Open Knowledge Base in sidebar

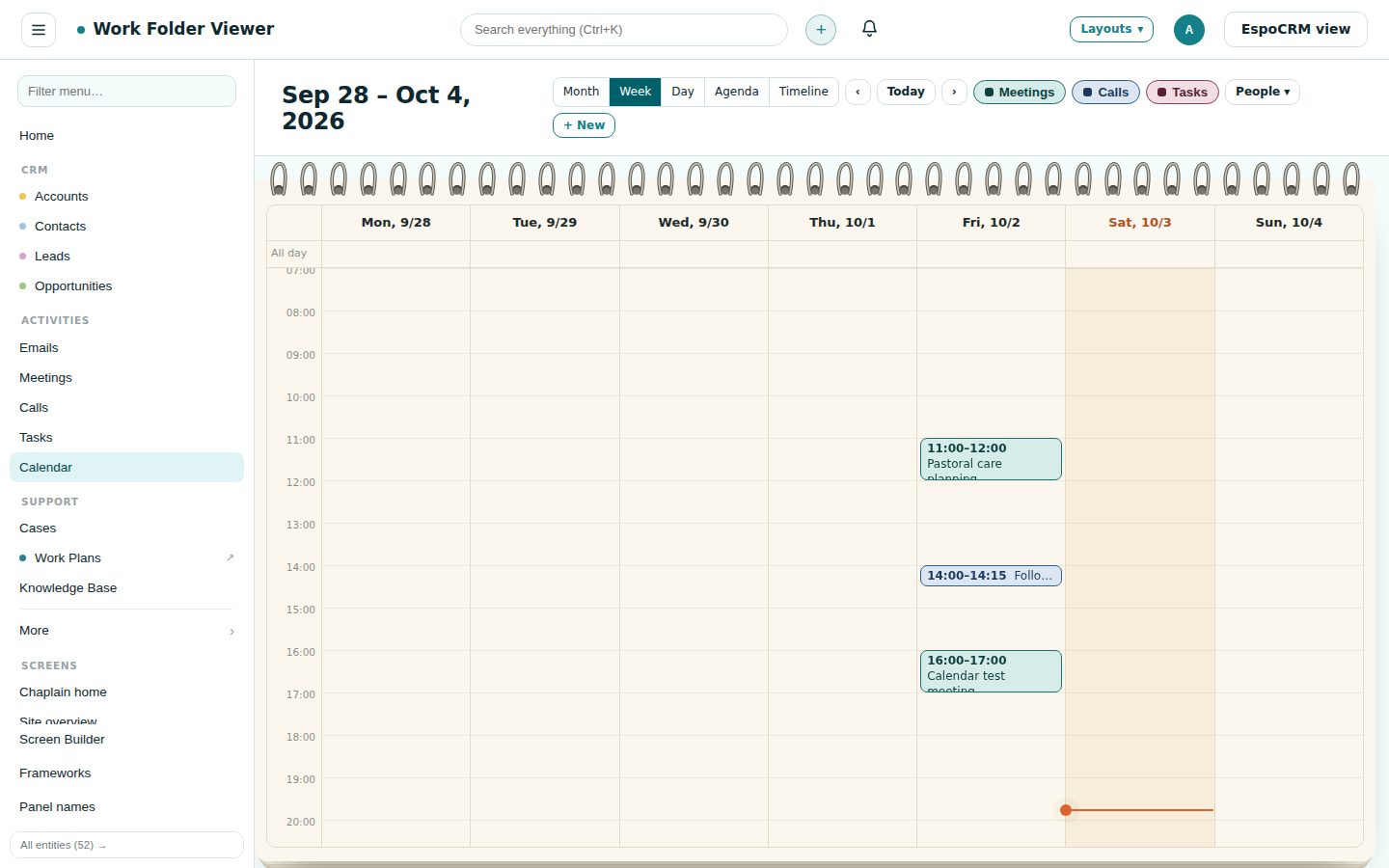126,588
